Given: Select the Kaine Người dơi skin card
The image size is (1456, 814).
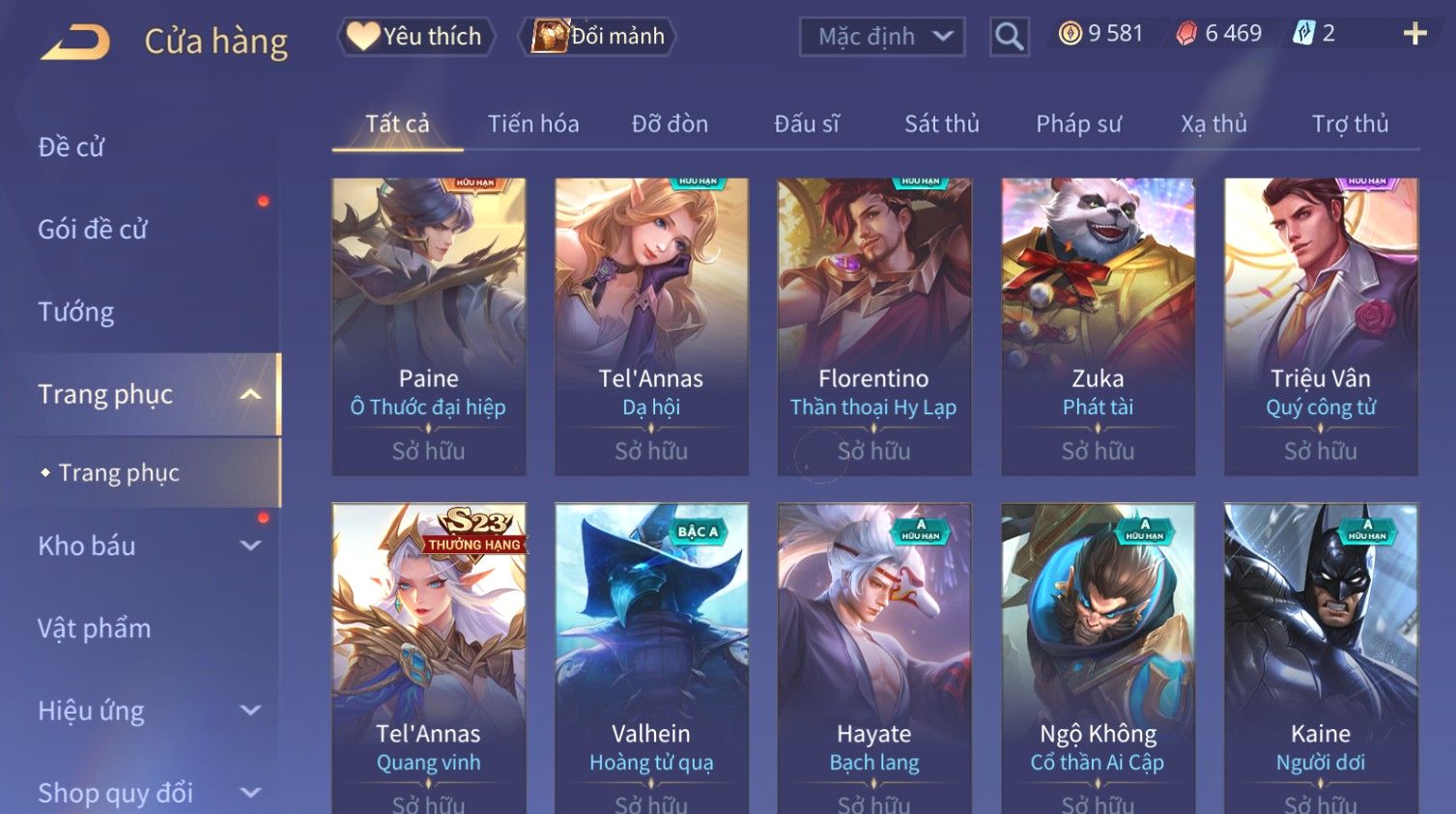Looking at the screenshot, I should [x=1321, y=659].
